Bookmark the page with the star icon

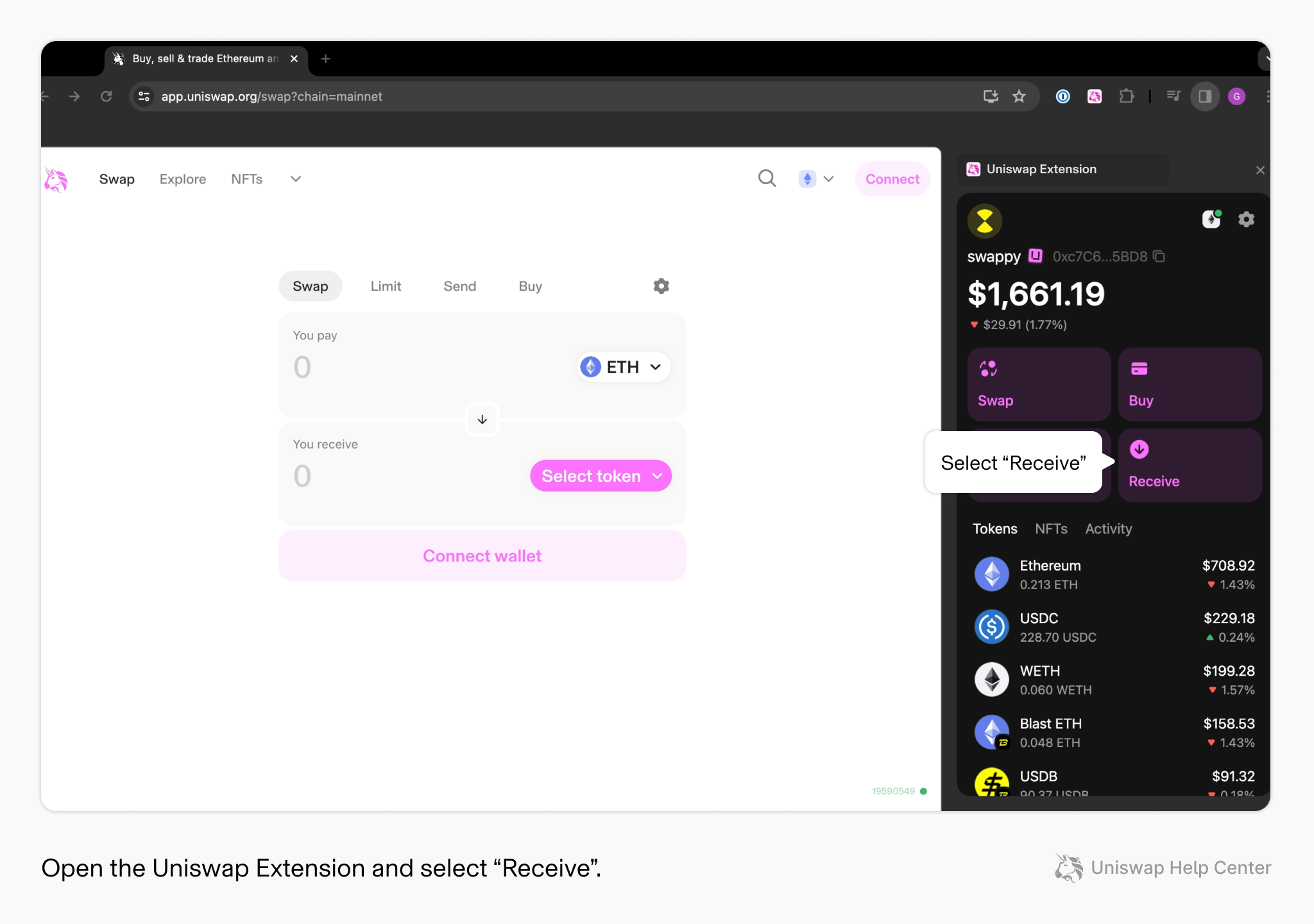click(x=1019, y=96)
